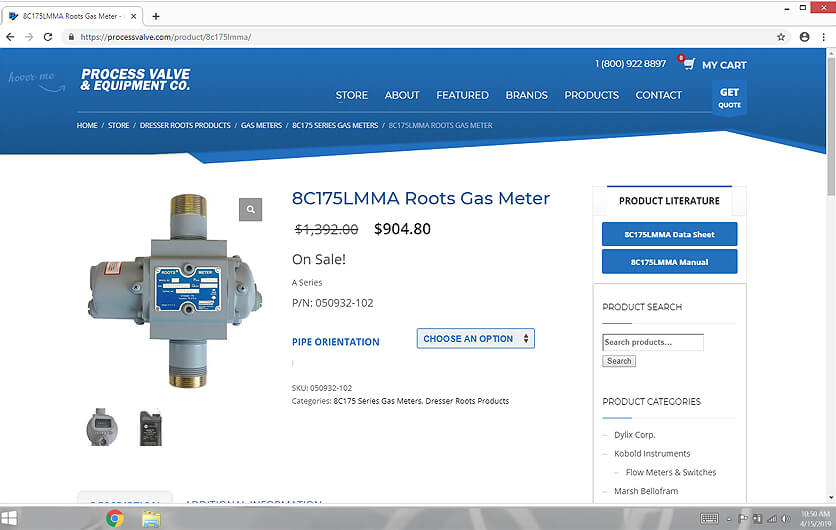Click the volume speaker tray icon
The image size is (836, 530).
786,518
